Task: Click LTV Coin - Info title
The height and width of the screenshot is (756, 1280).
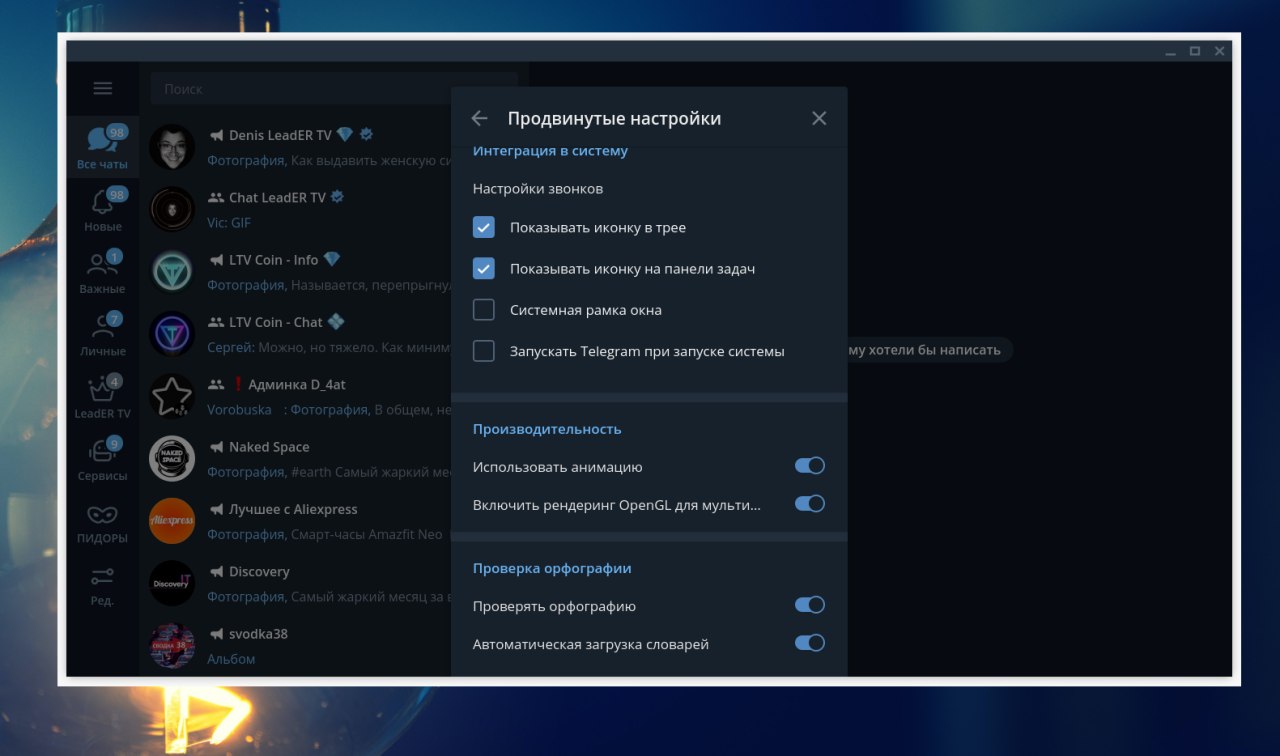Action: point(273,260)
